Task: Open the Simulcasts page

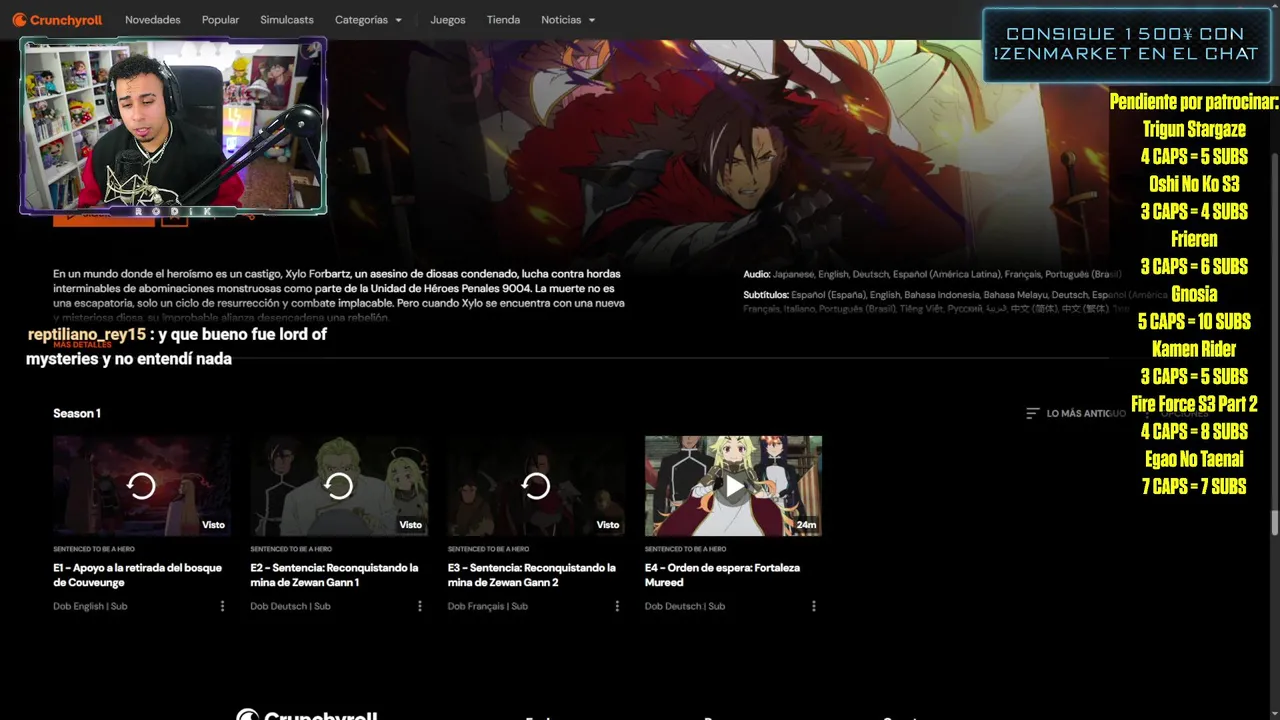Action: pos(287,20)
